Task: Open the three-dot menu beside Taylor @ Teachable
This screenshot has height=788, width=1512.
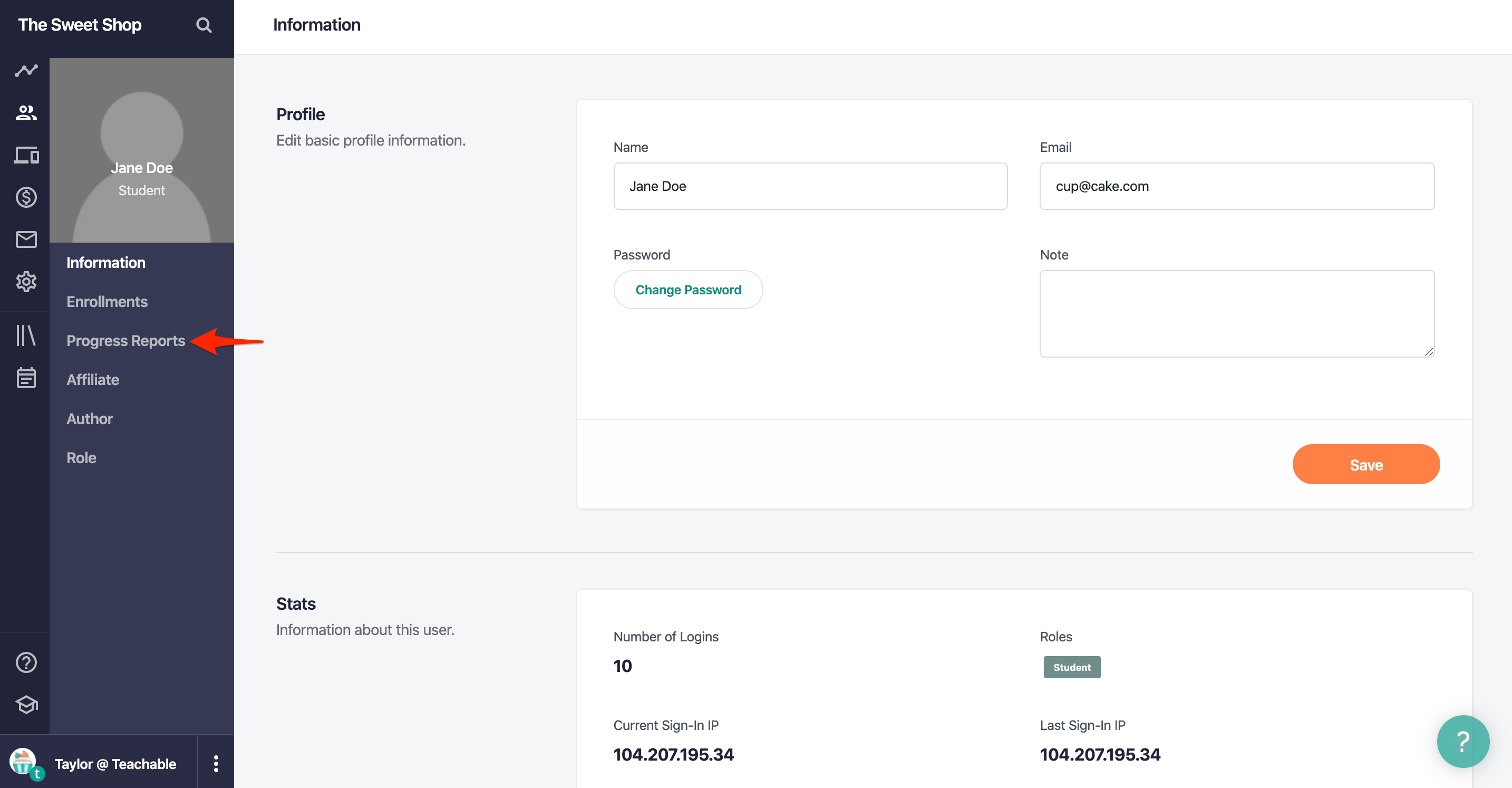Action: pyautogui.click(x=216, y=763)
